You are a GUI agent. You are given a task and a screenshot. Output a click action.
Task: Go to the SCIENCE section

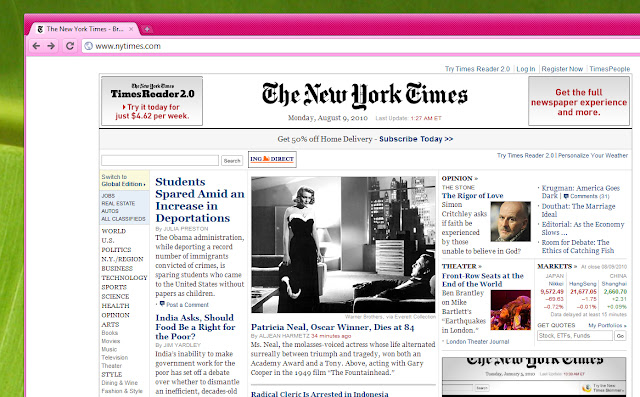[115, 296]
